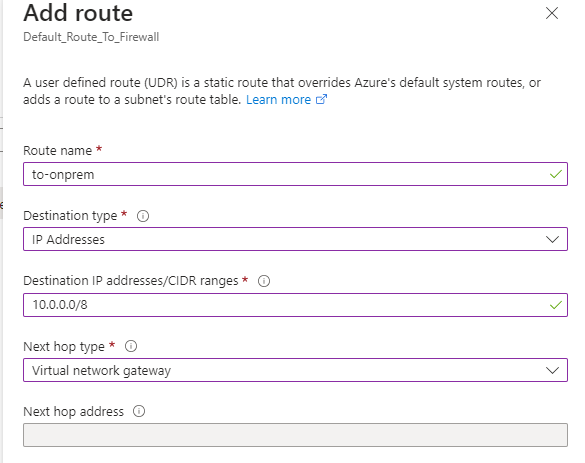Open the Next hop type dropdown
Image resolution: width=585 pixels, height=463 pixels.
coord(295,370)
